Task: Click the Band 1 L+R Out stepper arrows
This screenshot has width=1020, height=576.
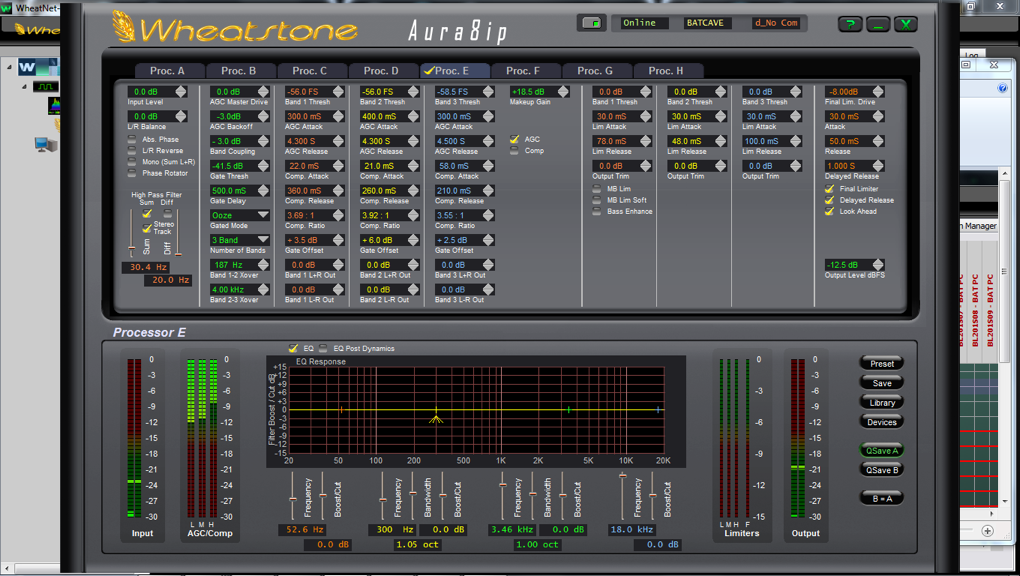Action: [x=338, y=265]
